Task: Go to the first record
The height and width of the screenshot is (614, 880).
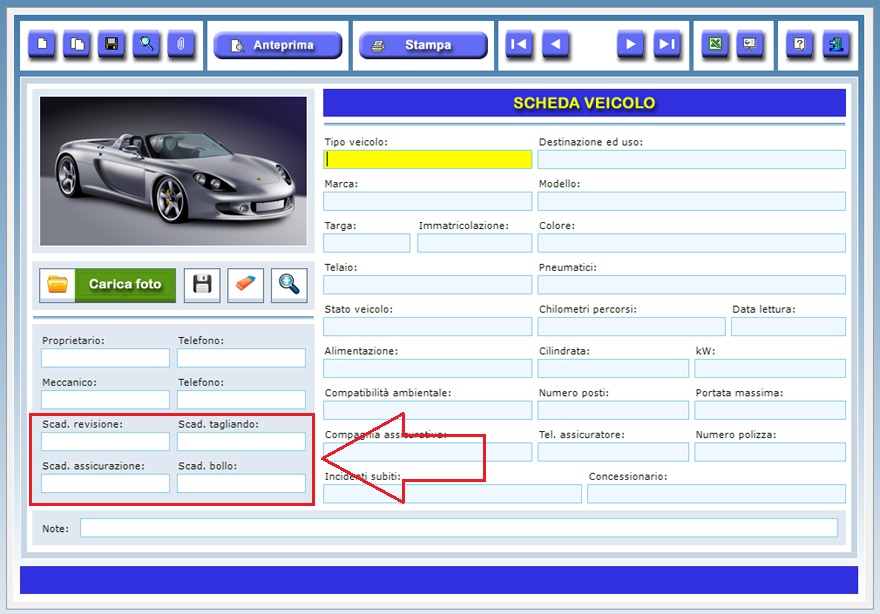Action: tap(519, 45)
